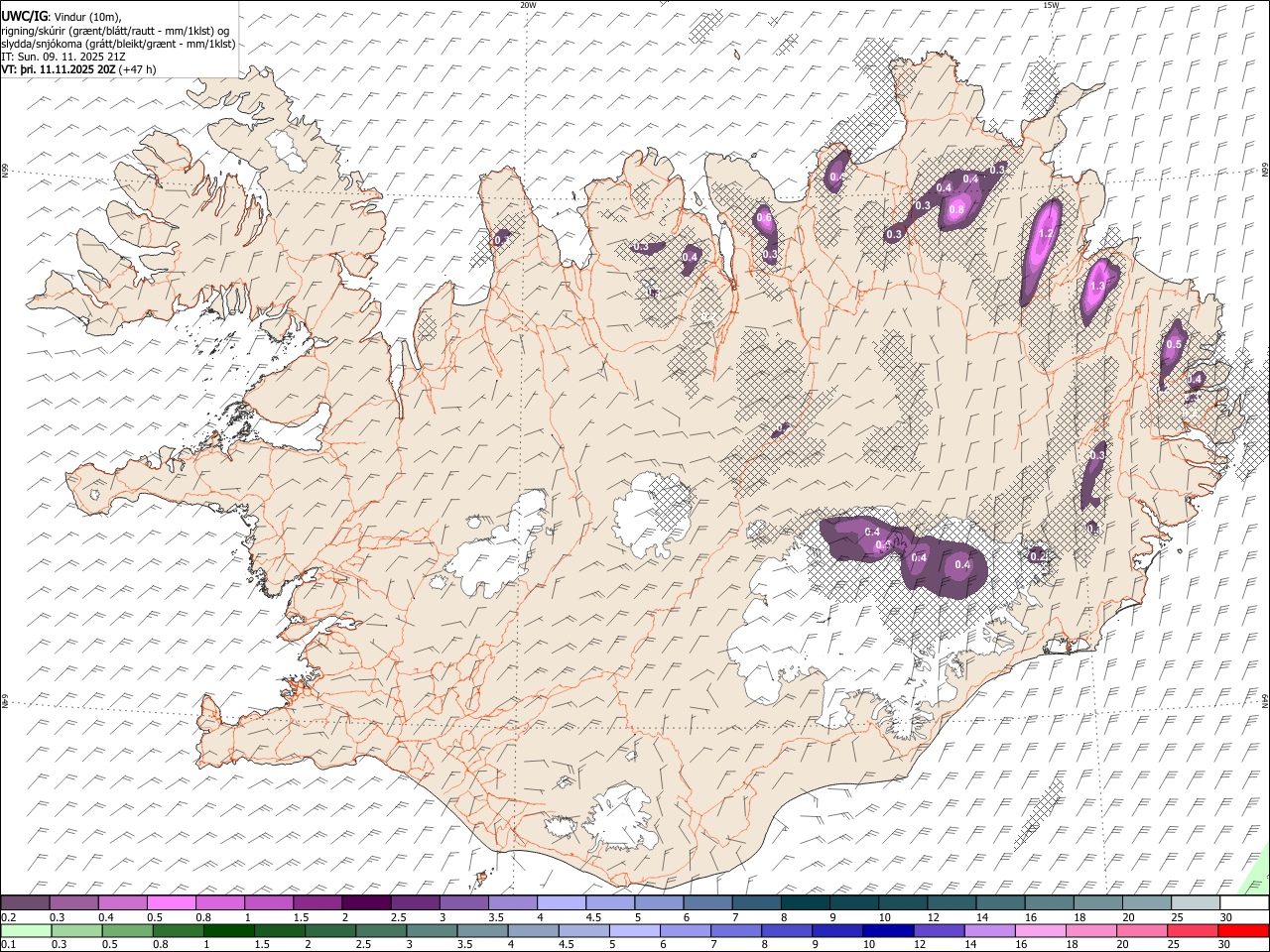
Task: Click the "64N" latitude label on the right edge
Action: (x=1265, y=699)
